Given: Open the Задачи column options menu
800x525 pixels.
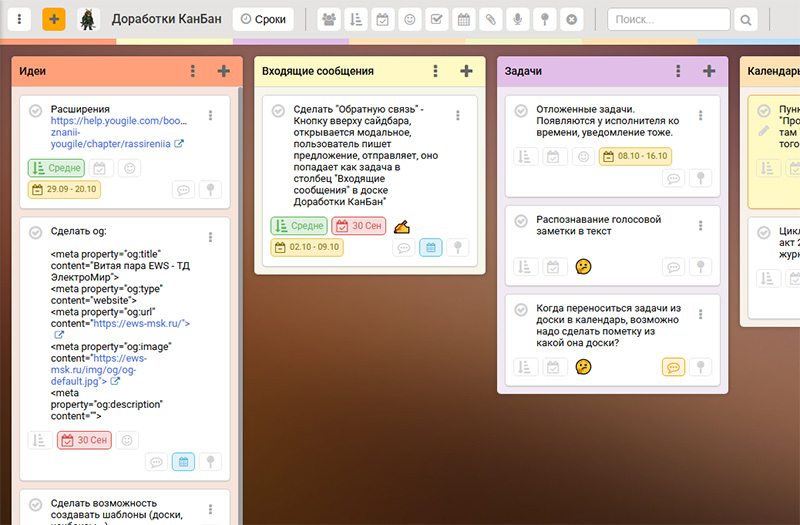Looking at the screenshot, I should pyautogui.click(x=678, y=71).
